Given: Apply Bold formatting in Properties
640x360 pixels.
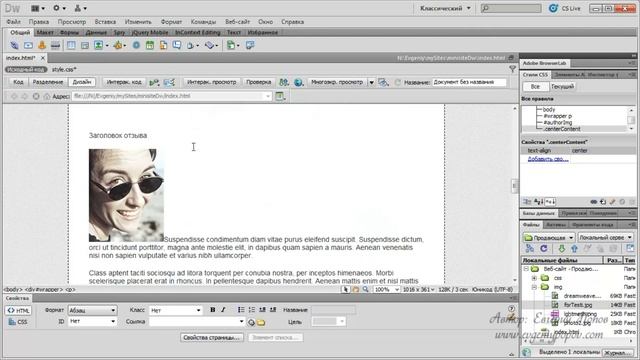Looking at the screenshot, I should [x=212, y=310].
